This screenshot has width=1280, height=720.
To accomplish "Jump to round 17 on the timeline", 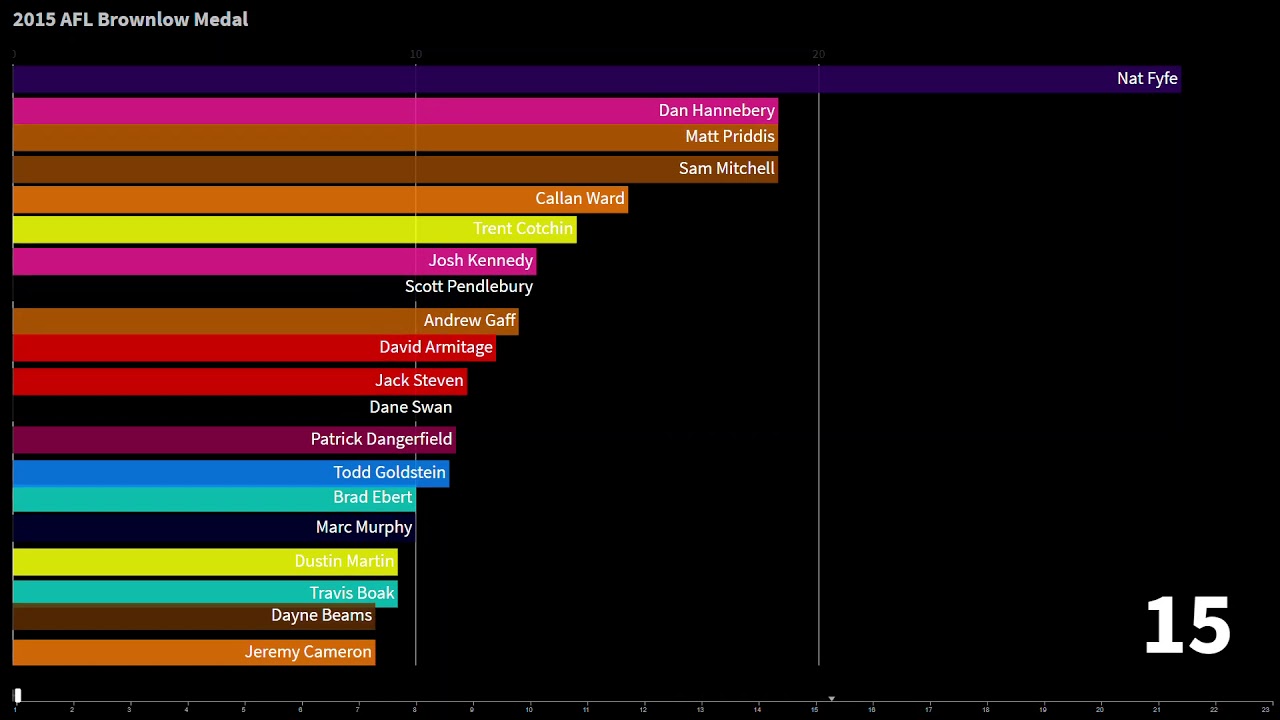I will click(x=929, y=709).
